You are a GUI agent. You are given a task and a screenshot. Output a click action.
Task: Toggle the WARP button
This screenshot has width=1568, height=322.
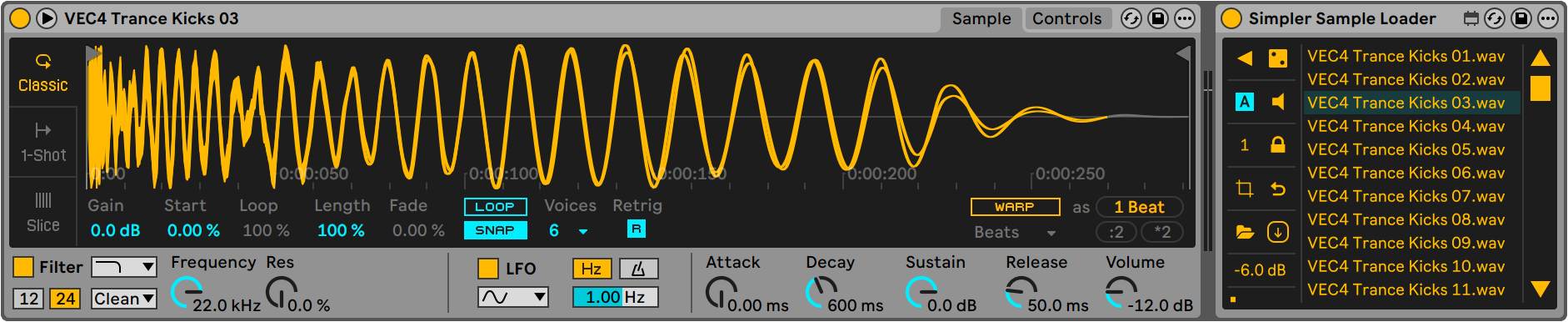(x=1015, y=207)
